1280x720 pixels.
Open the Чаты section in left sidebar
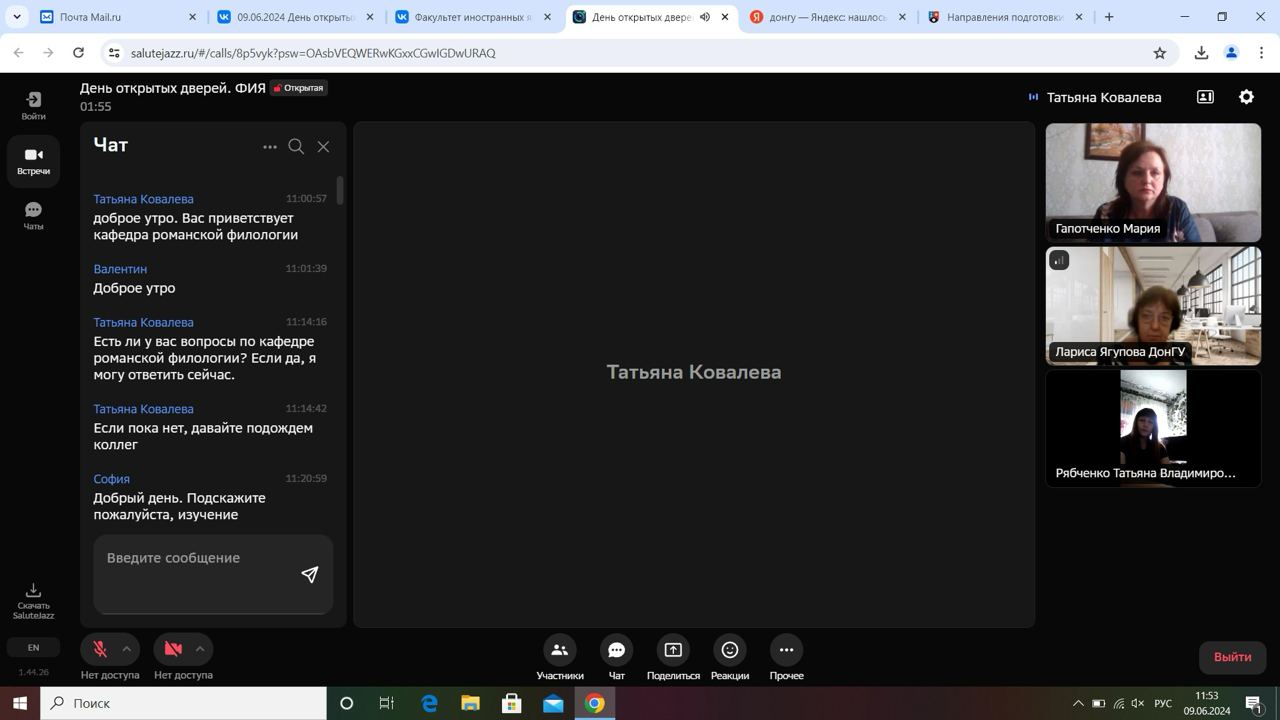[x=33, y=215]
